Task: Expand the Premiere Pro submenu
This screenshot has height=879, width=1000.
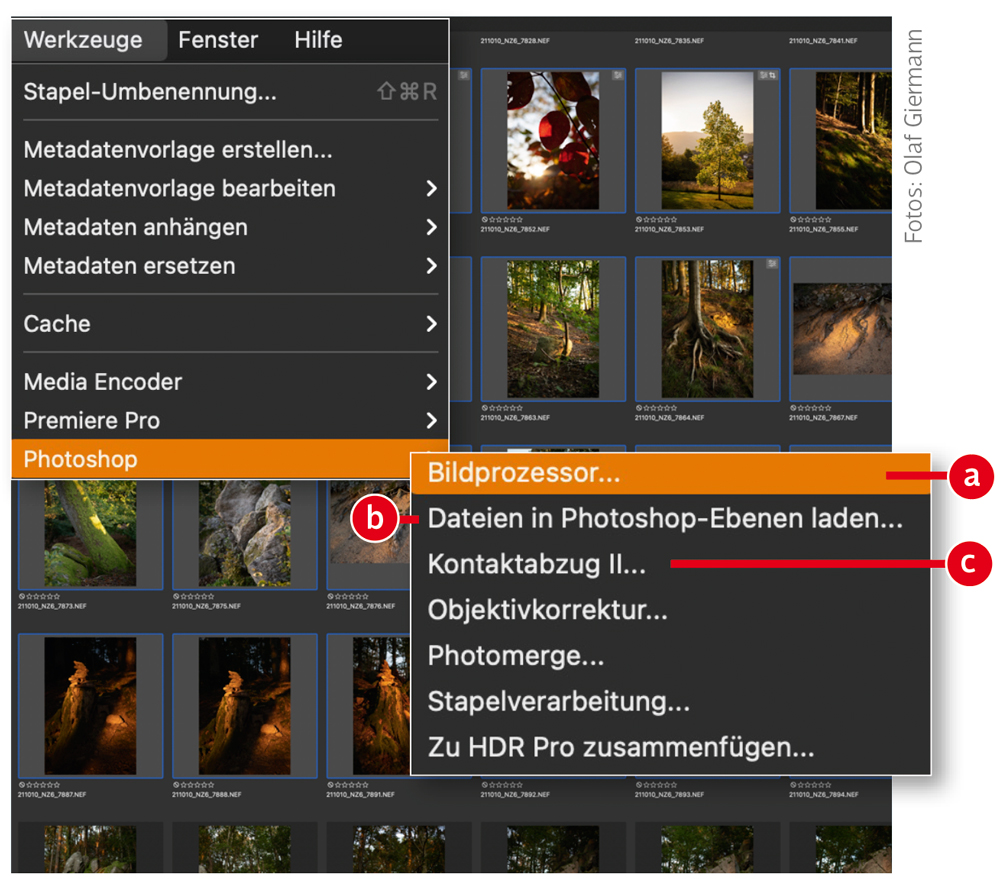Action: pos(230,420)
